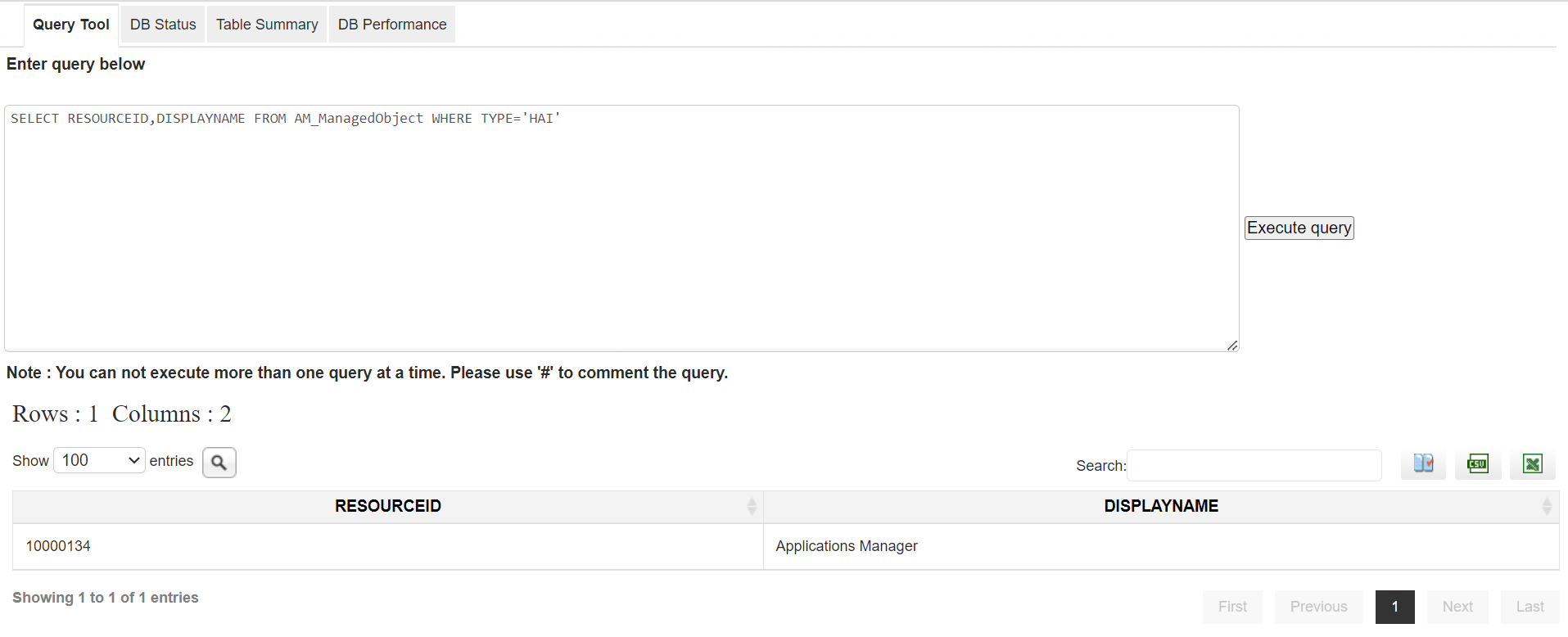The height and width of the screenshot is (637, 1568).
Task: Click inside the SQL query textarea
Action: [x=621, y=229]
